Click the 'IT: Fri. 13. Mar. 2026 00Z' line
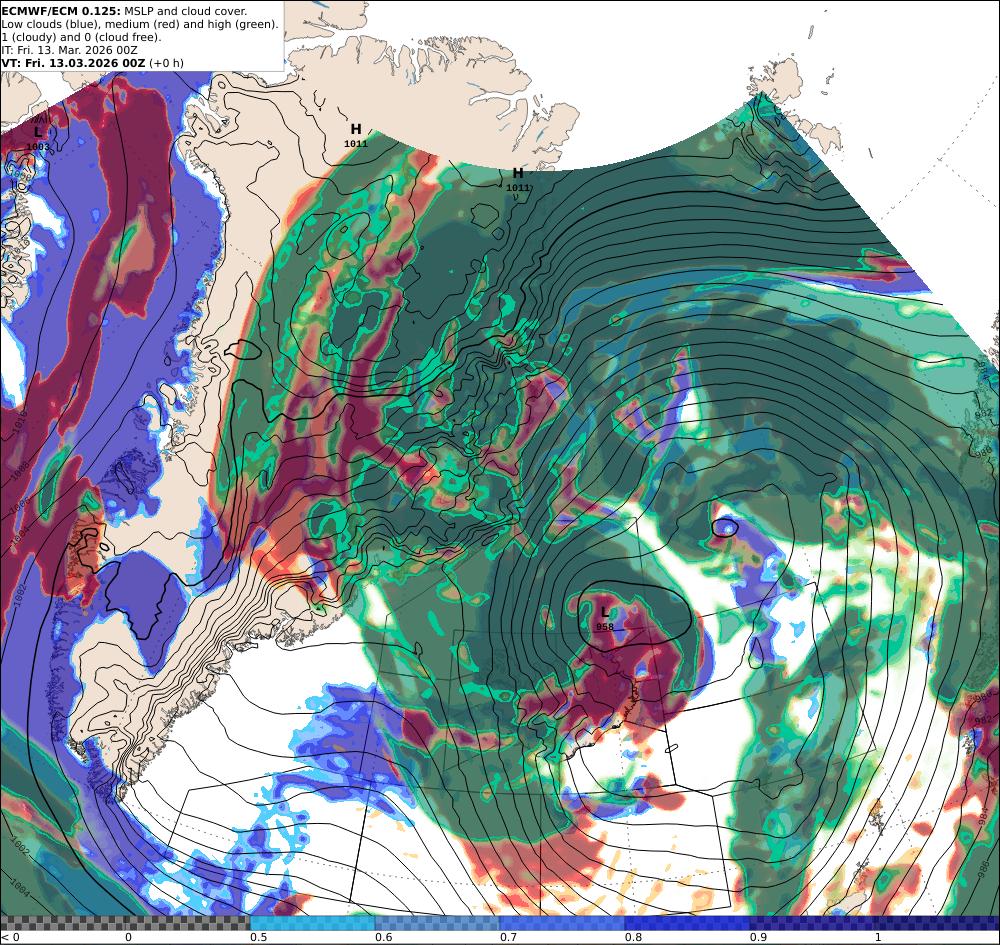 [70, 50]
